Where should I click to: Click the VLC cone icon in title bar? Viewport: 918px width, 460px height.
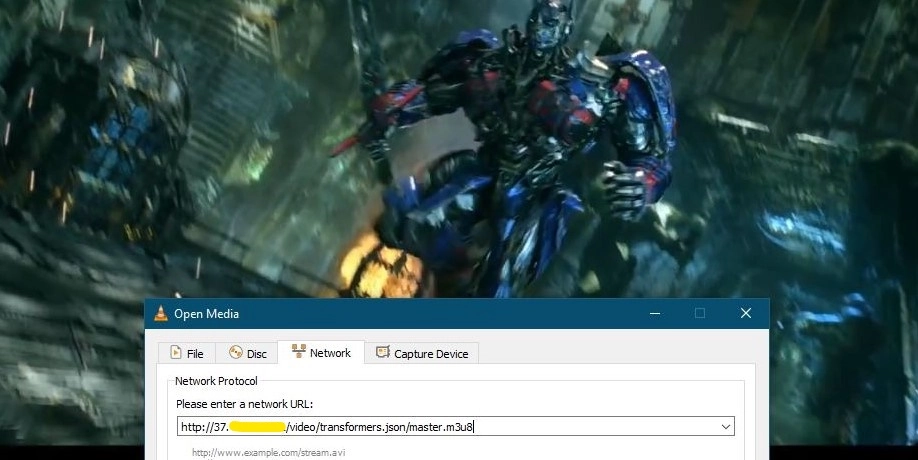160,314
